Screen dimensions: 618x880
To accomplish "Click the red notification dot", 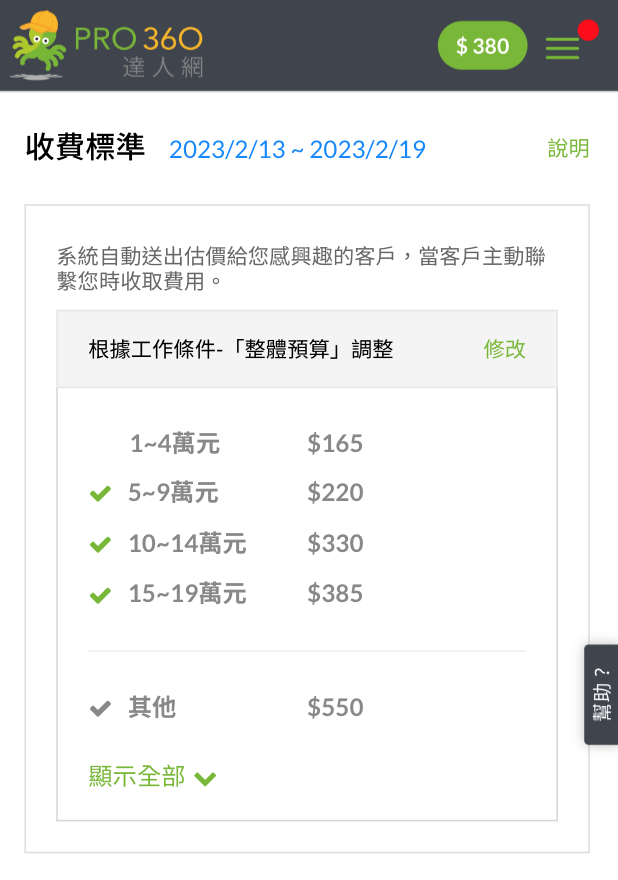I will [x=588, y=30].
